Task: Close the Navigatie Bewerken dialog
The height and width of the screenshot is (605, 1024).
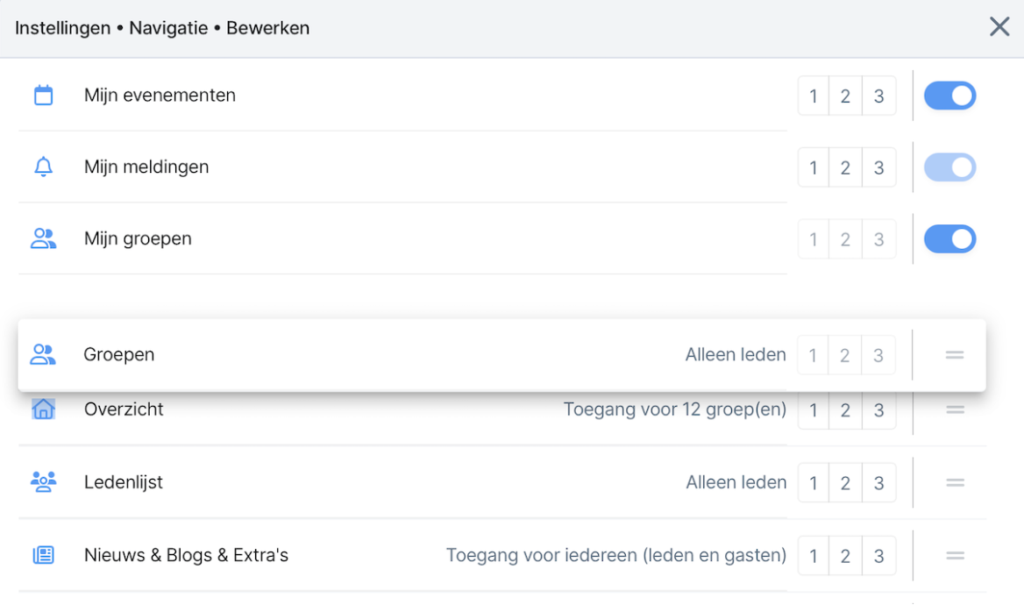Action: click(999, 27)
